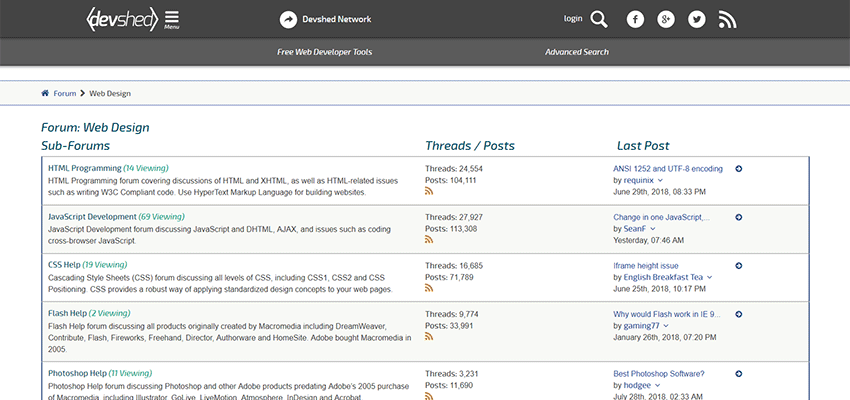This screenshot has width=850, height=400.
Task: Click the home icon in breadcrumb
Action: (x=45, y=93)
